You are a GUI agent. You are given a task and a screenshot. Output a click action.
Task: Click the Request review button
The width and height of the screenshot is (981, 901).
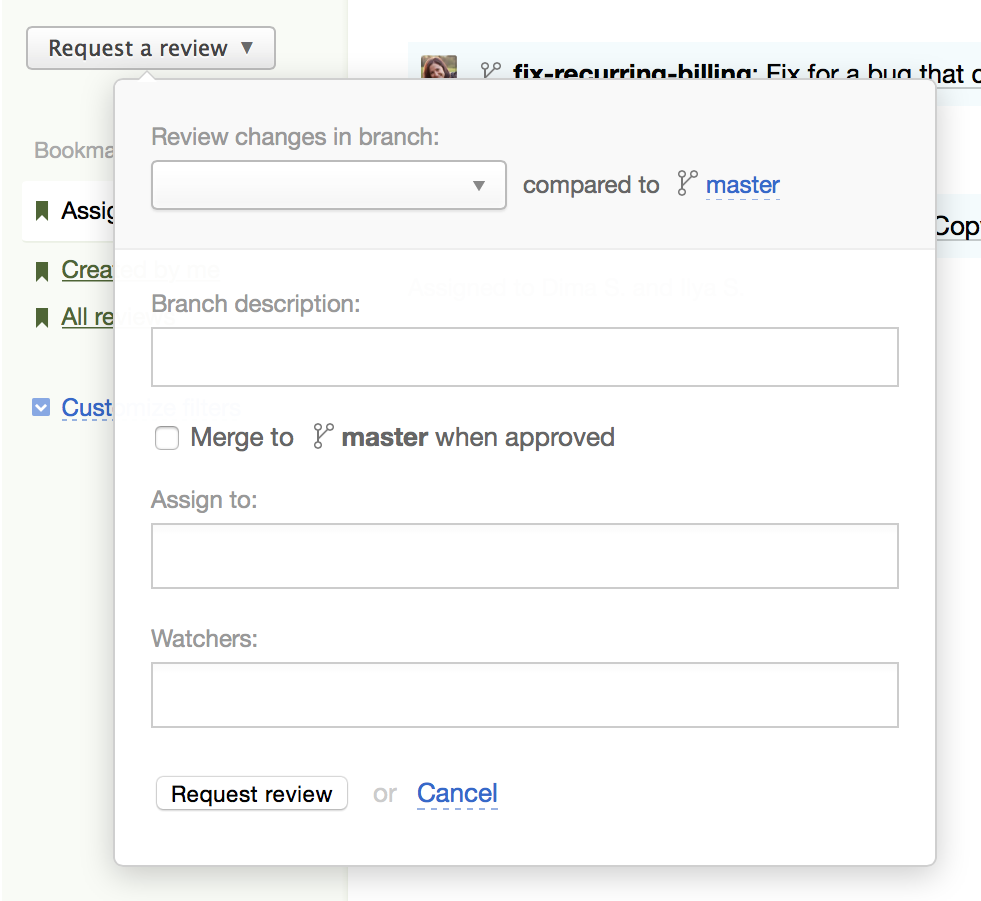(252, 793)
